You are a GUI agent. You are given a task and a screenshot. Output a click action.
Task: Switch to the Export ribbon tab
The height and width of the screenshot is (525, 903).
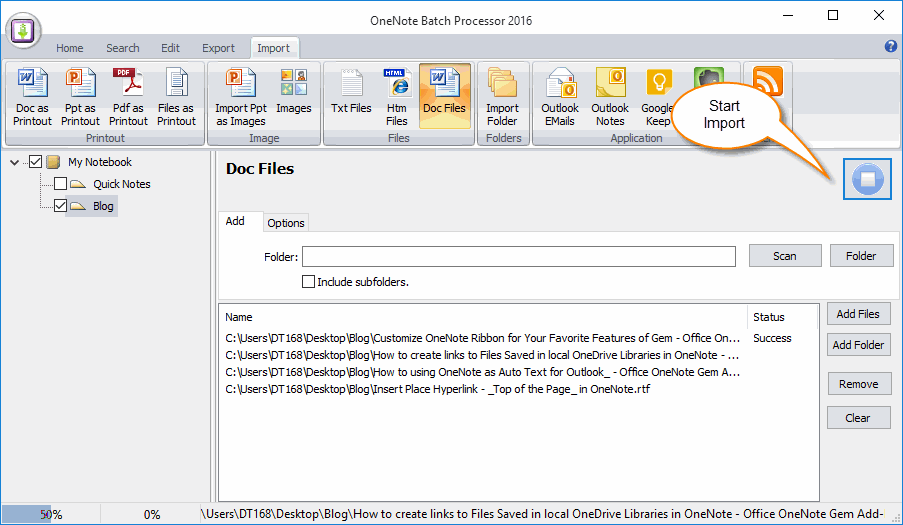218,48
